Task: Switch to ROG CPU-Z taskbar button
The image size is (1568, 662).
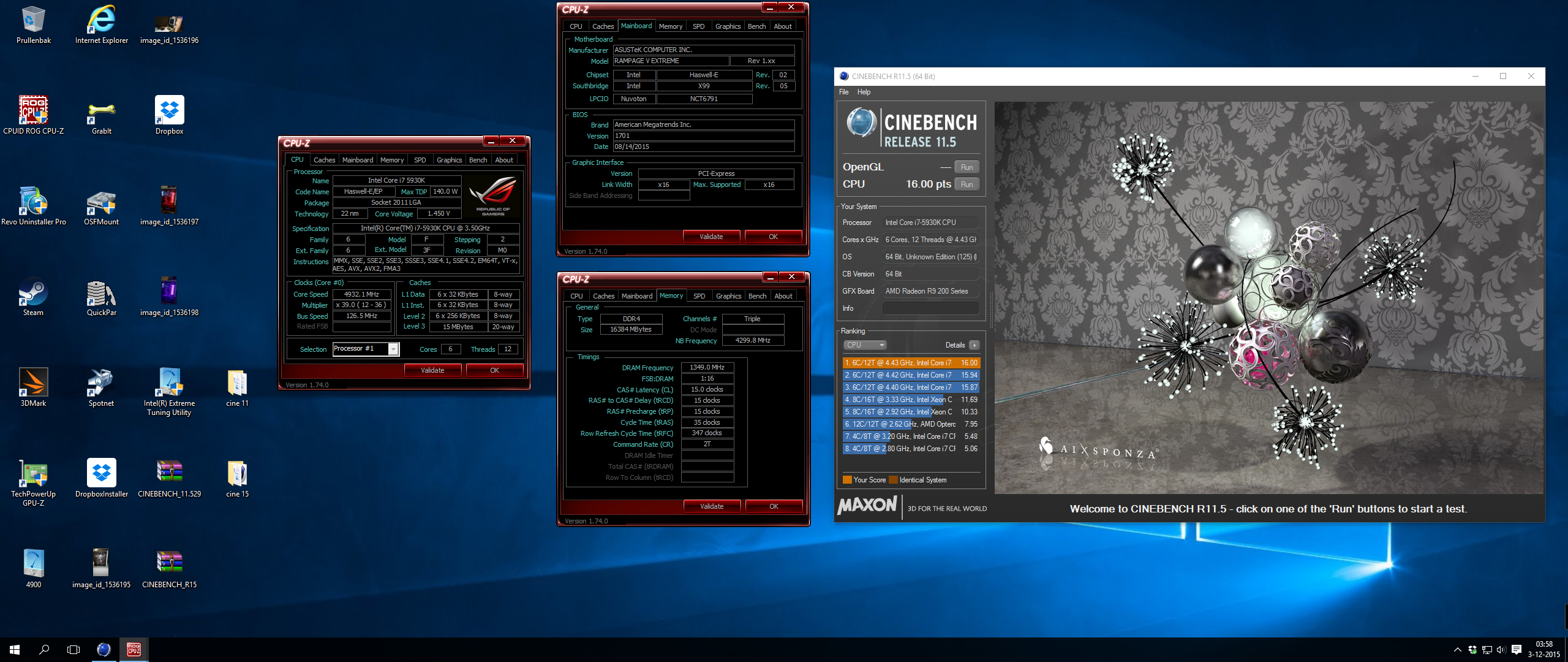Action: pos(134,650)
